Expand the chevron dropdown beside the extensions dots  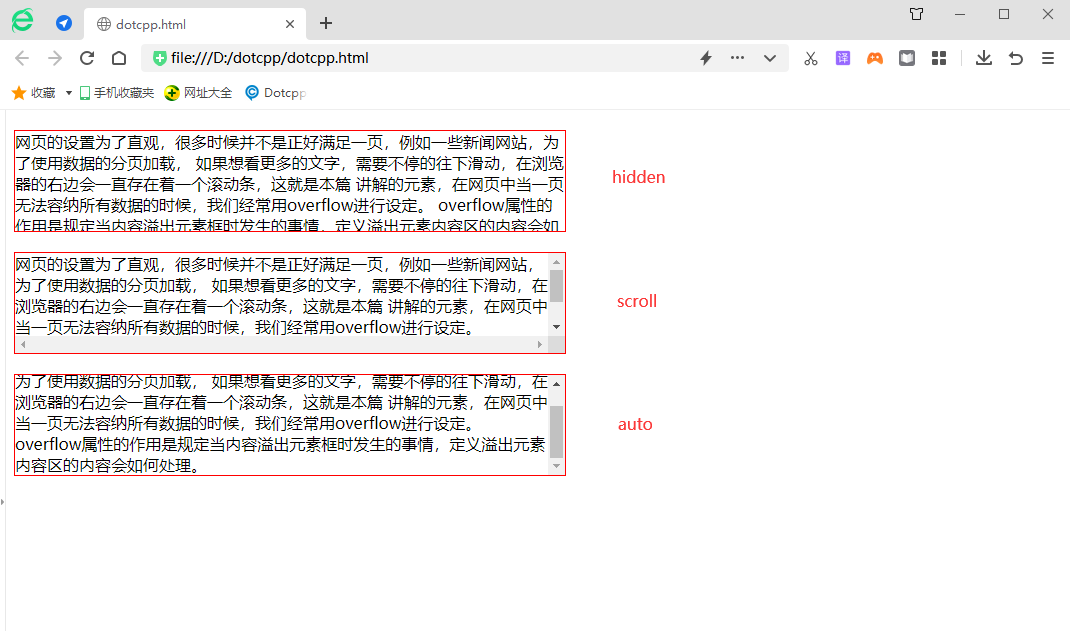[x=770, y=58]
